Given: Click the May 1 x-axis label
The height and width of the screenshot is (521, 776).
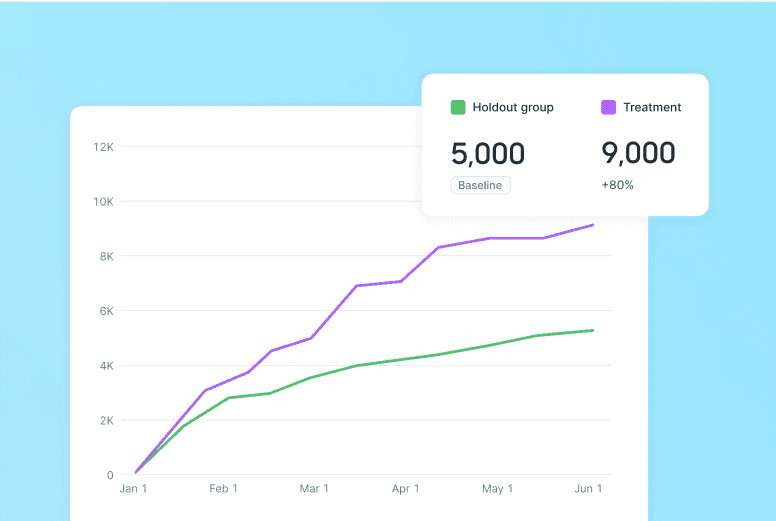Looking at the screenshot, I should pyautogui.click(x=497, y=489).
